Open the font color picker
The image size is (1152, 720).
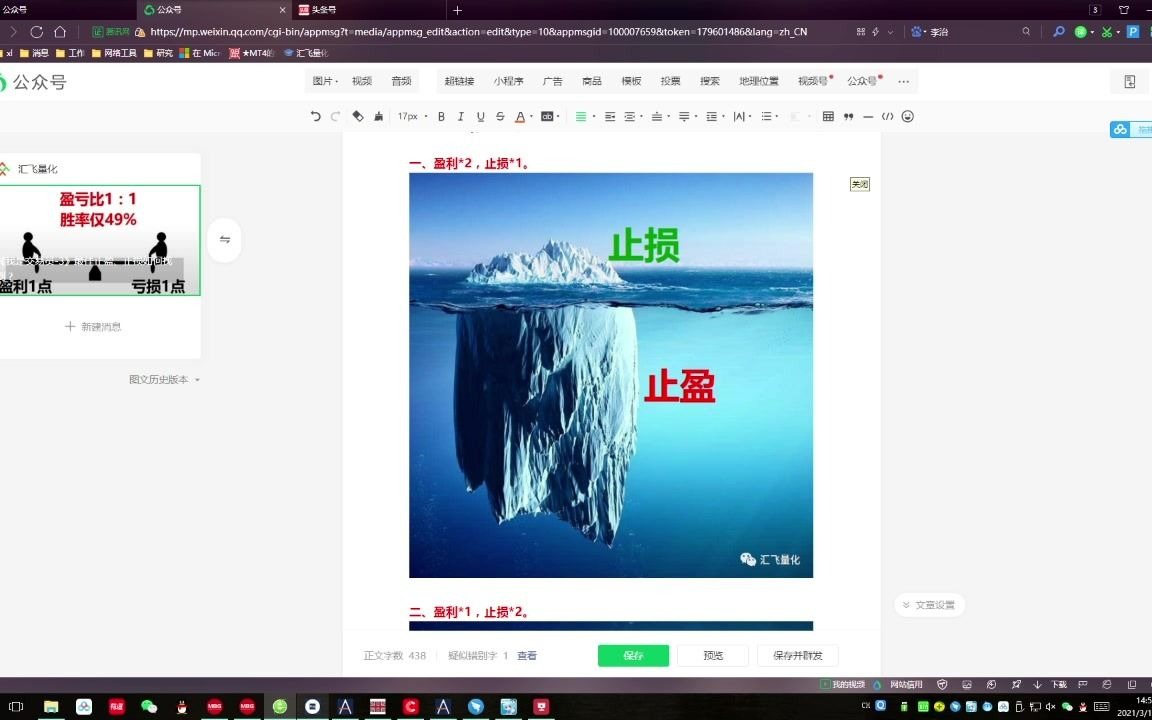521,116
